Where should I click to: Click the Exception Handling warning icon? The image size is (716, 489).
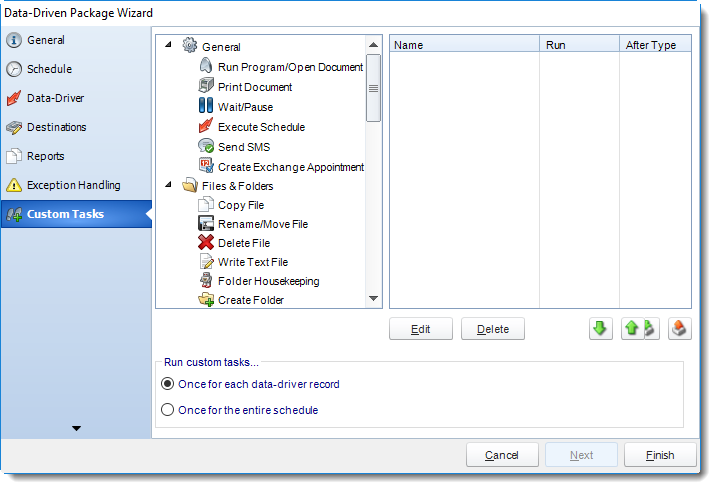click(14, 185)
